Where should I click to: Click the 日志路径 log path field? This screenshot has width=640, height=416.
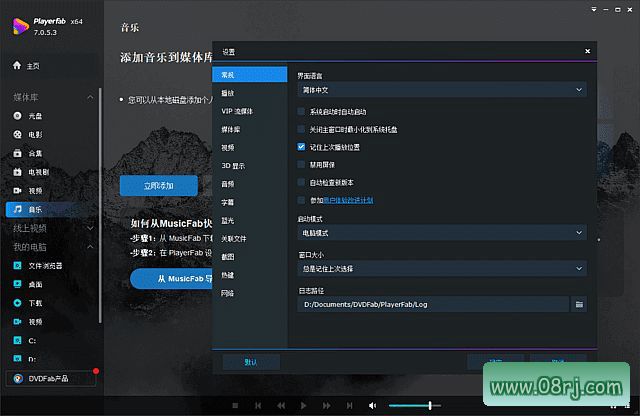pos(433,305)
